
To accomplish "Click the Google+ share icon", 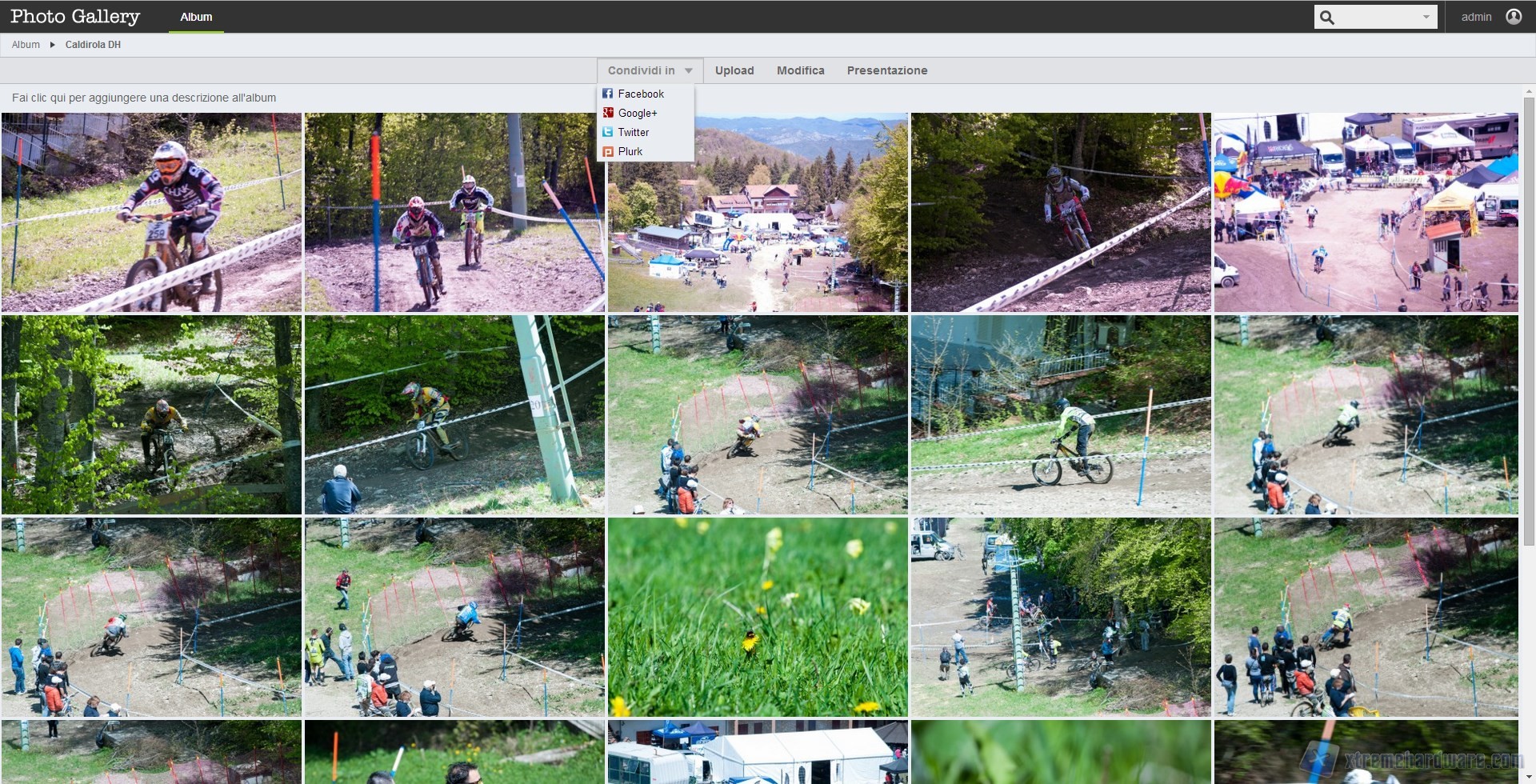I will point(607,113).
